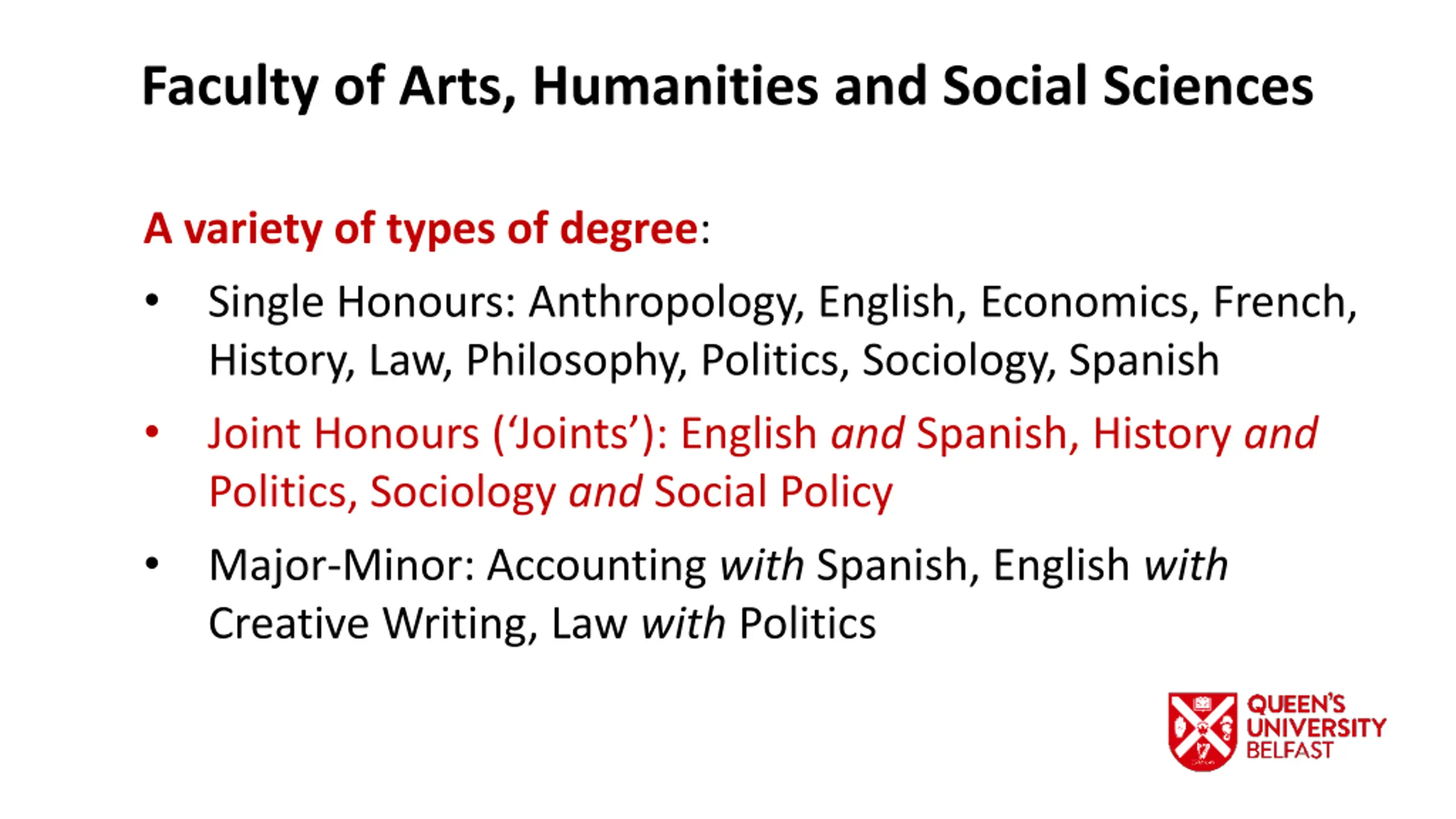This screenshot has height=819, width=1456.
Task: Click the Single Honours bullet point marker
Action: 152,300
